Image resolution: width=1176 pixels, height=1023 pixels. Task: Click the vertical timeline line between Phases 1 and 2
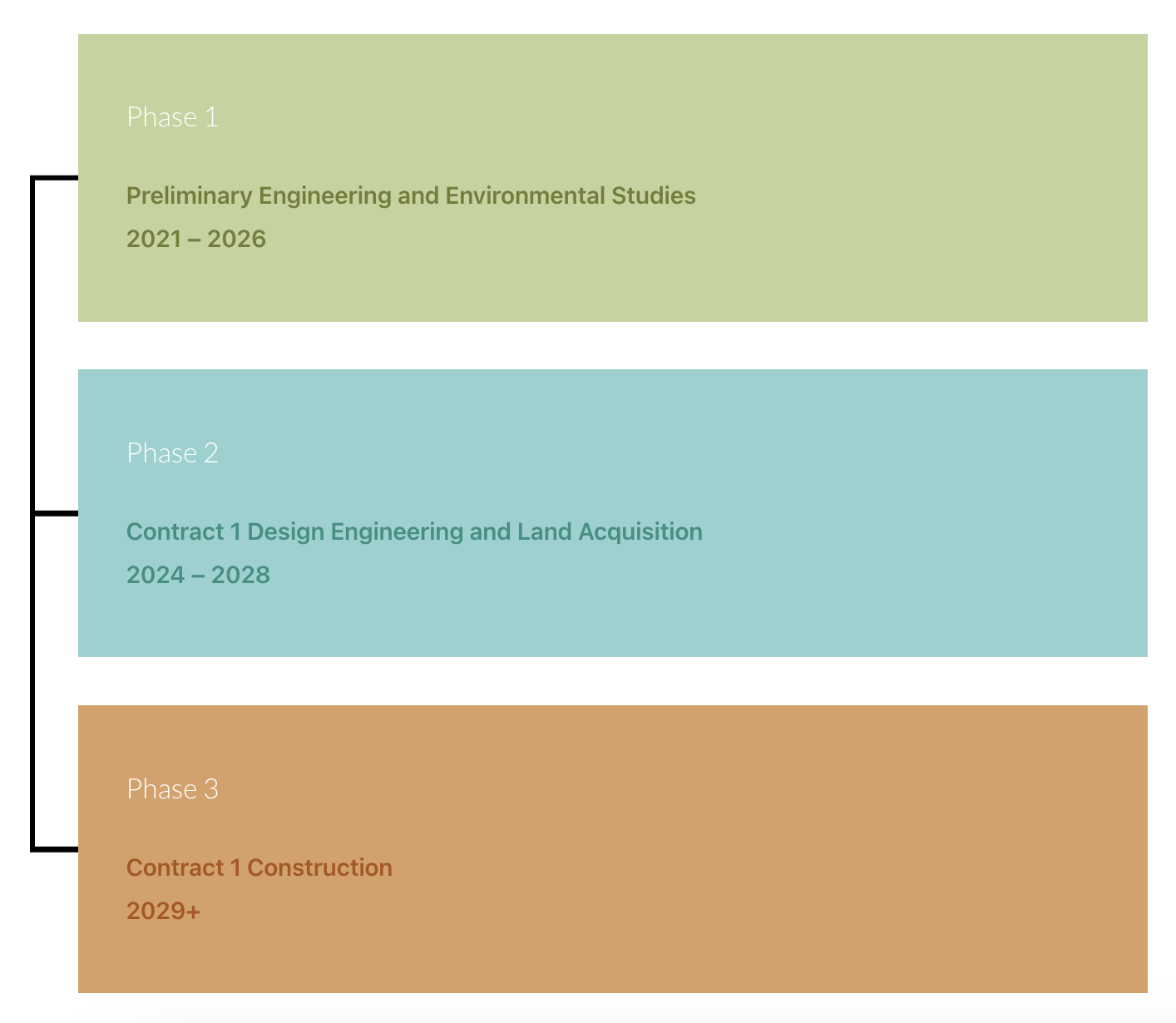(33, 345)
